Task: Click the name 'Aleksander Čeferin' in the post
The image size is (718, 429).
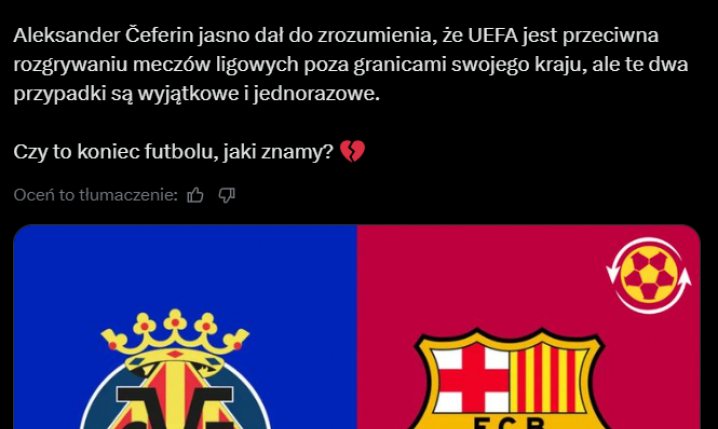Action: point(103,35)
